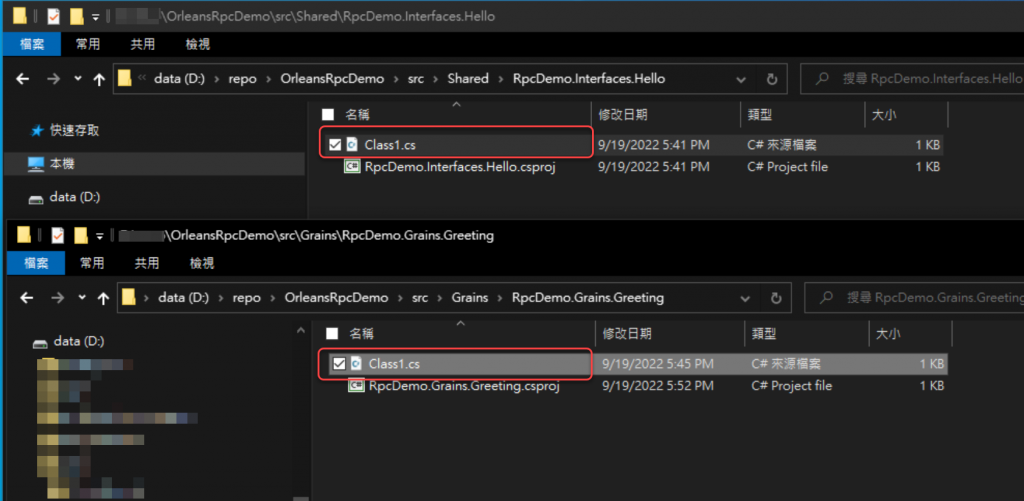Sort by 大小 column in Grains.Greeting window
1024x501 pixels.
888,334
